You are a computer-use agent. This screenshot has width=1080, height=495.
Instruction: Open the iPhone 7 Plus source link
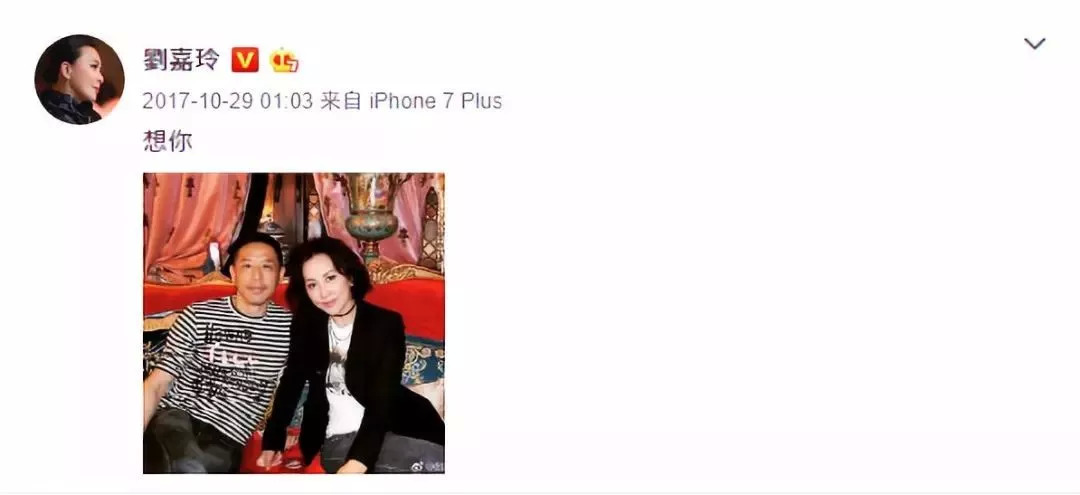pos(436,101)
